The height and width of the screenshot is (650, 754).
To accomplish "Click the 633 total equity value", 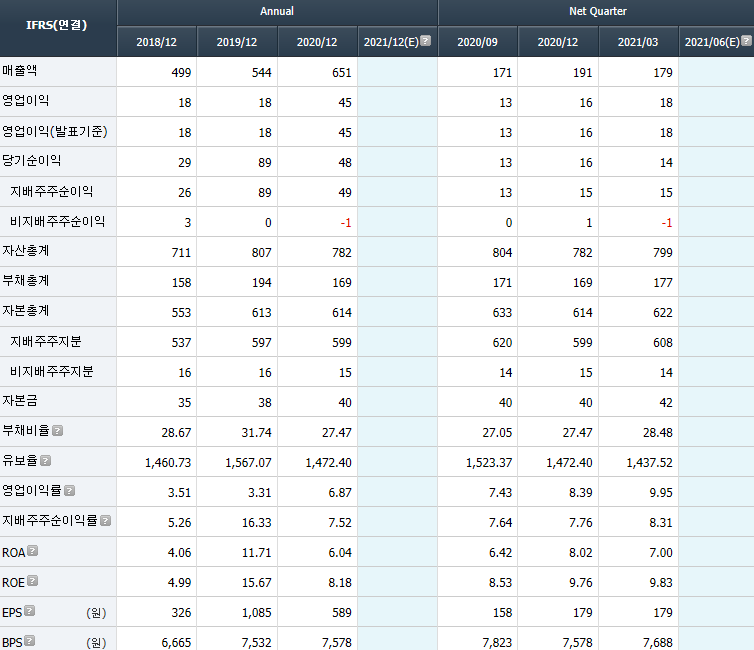I will pyautogui.click(x=502, y=312).
